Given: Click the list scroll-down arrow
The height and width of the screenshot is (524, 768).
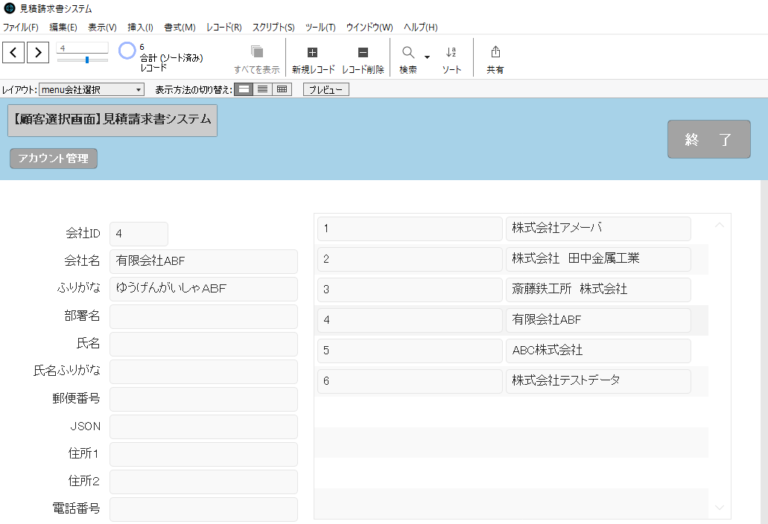Looking at the screenshot, I should (x=719, y=508).
